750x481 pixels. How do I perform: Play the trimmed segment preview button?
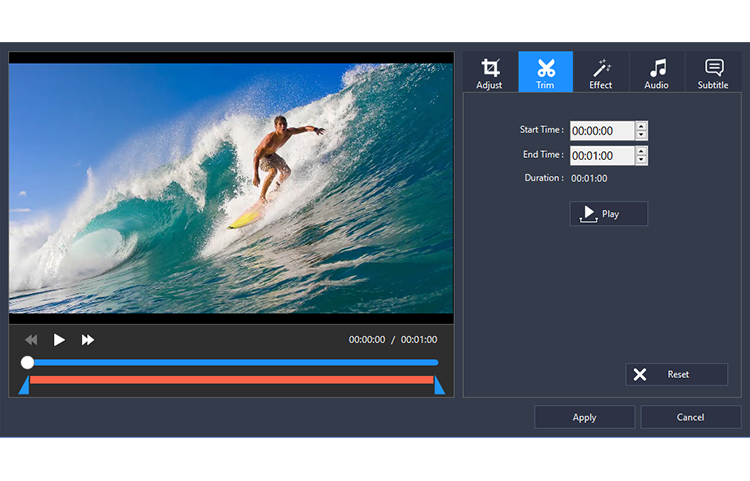[x=609, y=214]
